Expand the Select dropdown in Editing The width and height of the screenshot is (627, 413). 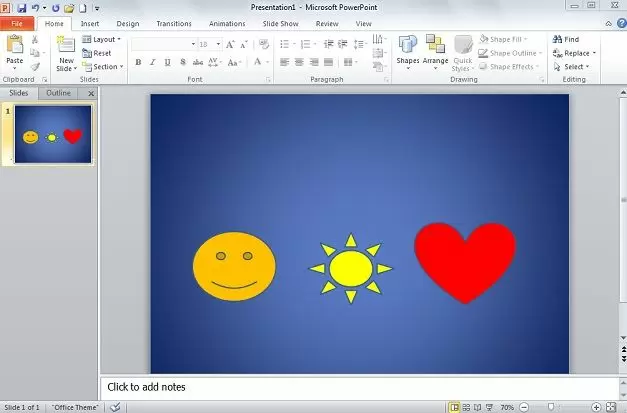tap(573, 67)
